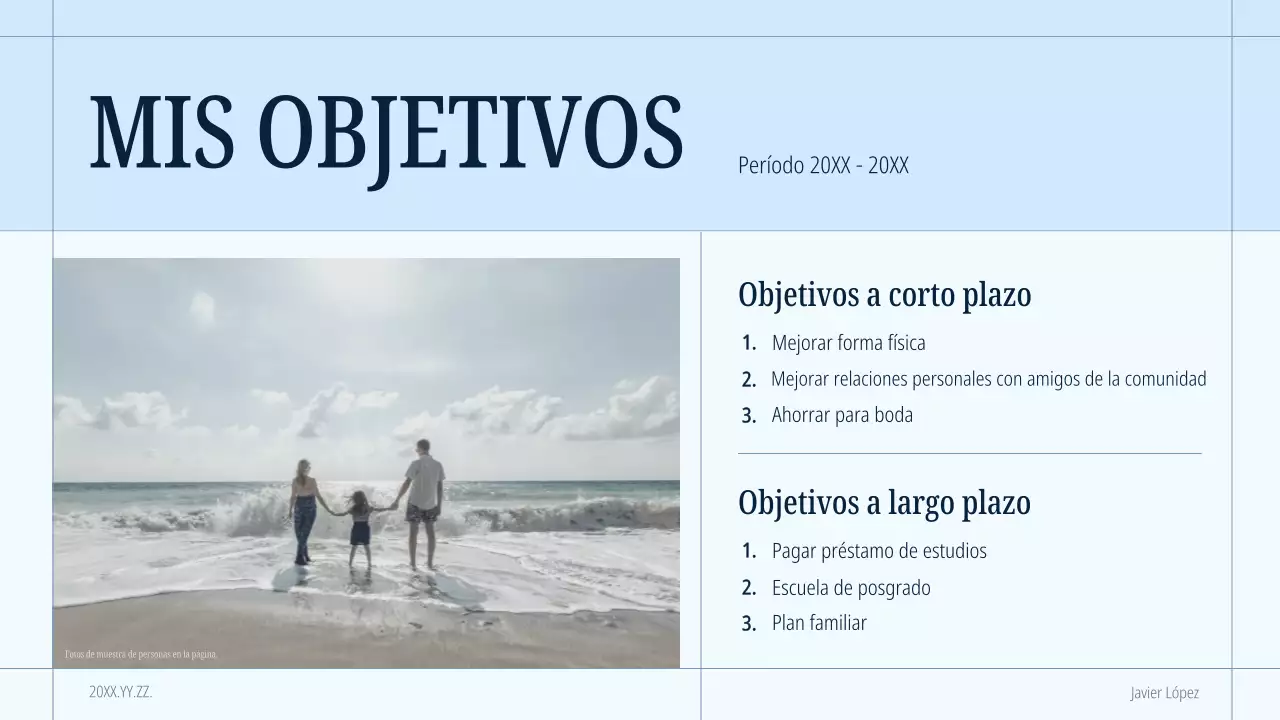Click the "Plan familiar" list item
Viewport: 1280px width, 720px height.
click(x=819, y=622)
